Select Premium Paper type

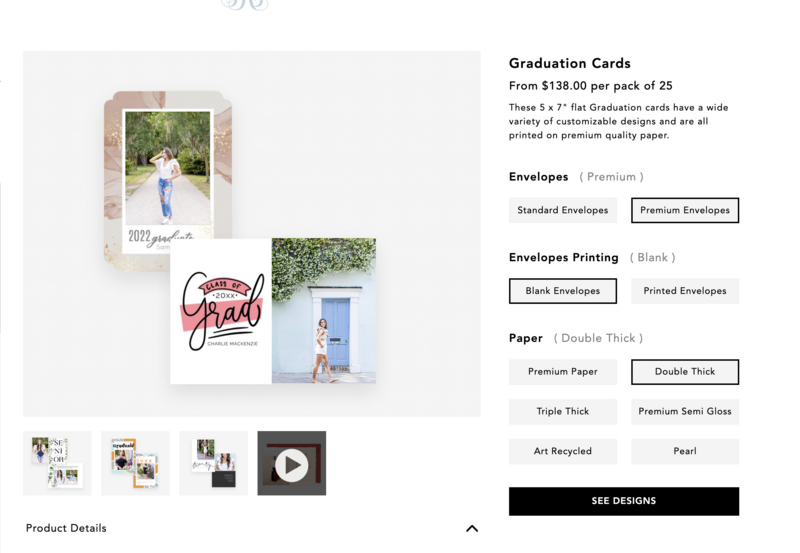(563, 372)
